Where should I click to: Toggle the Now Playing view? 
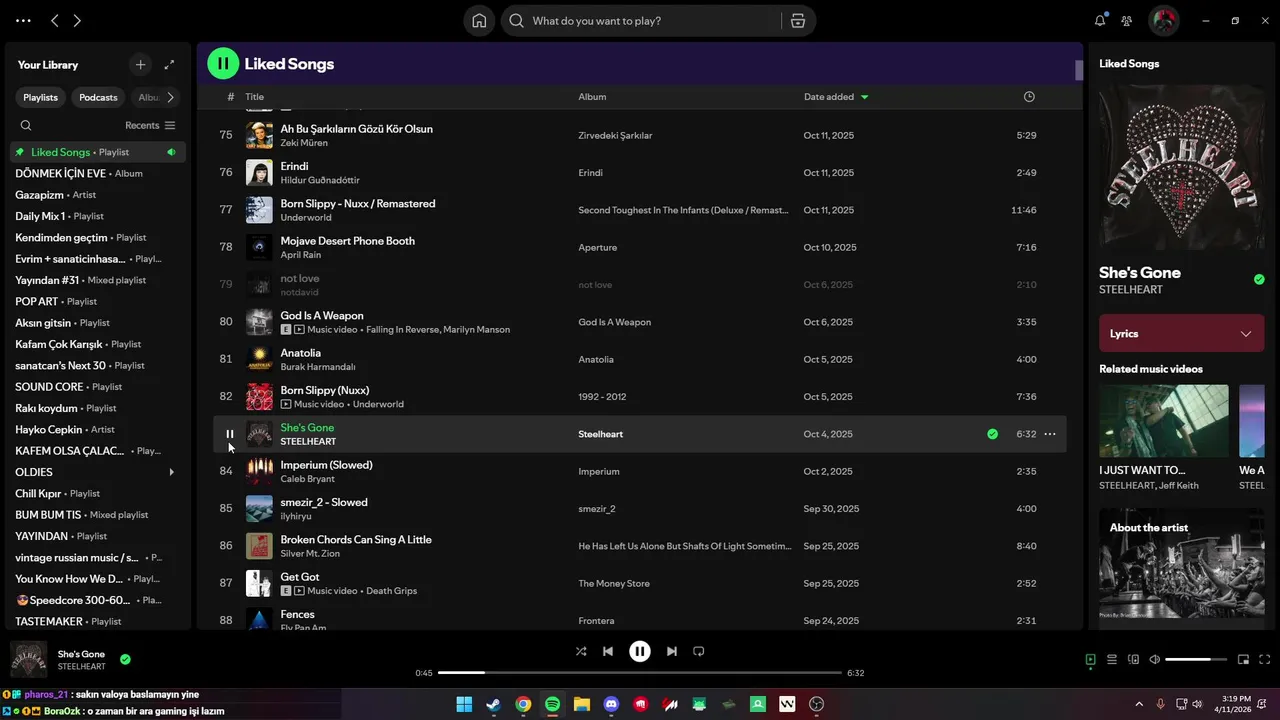tap(1091, 660)
